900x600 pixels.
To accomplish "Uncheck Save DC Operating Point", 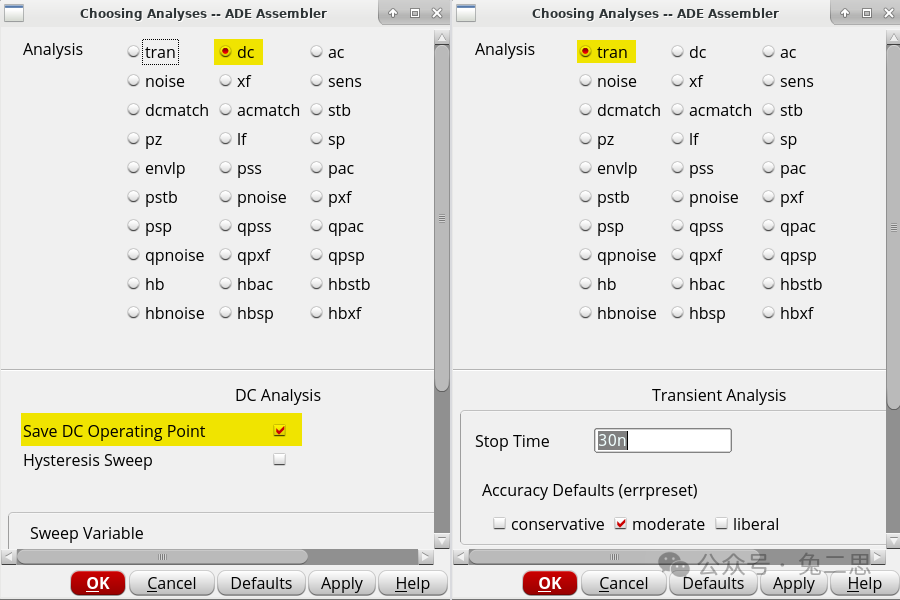I will pyautogui.click(x=280, y=431).
